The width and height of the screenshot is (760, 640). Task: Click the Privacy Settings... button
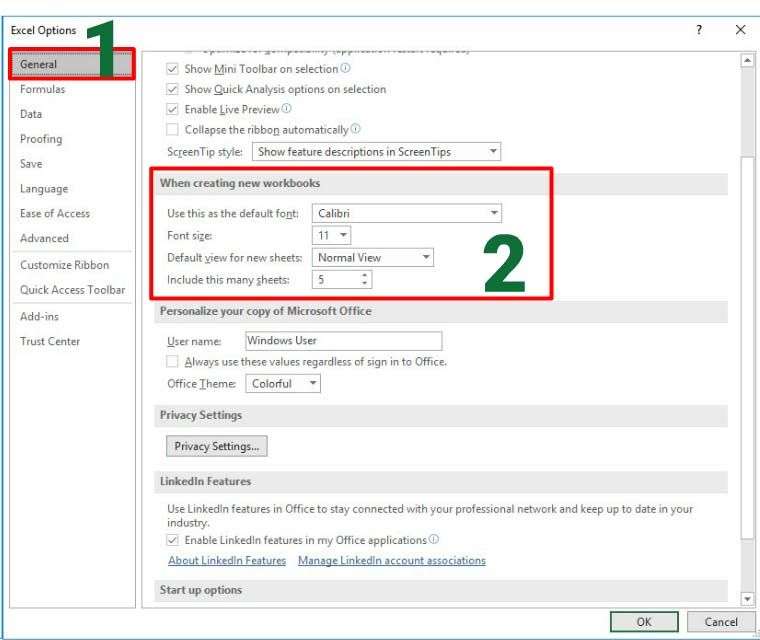pyautogui.click(x=217, y=446)
